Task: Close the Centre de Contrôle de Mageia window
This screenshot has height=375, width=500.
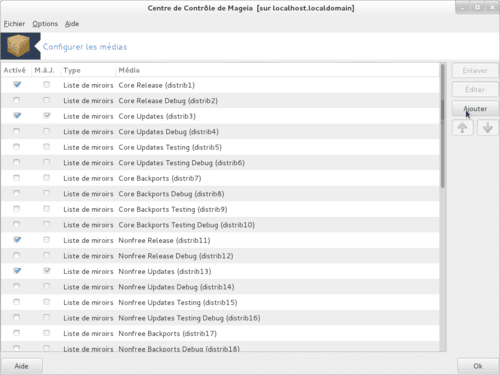Action: click(492, 7)
